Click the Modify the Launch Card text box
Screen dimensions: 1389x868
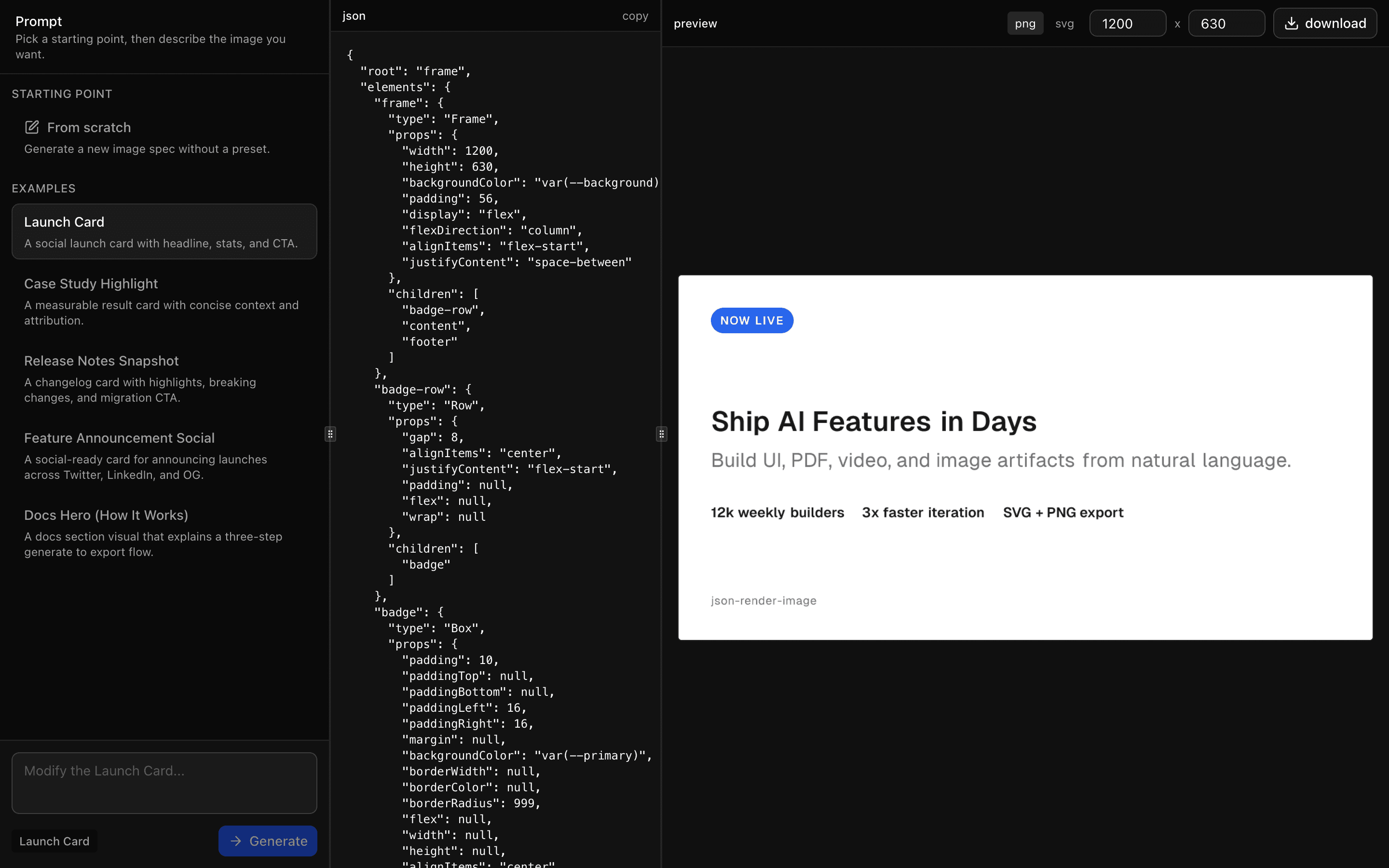coord(163,783)
